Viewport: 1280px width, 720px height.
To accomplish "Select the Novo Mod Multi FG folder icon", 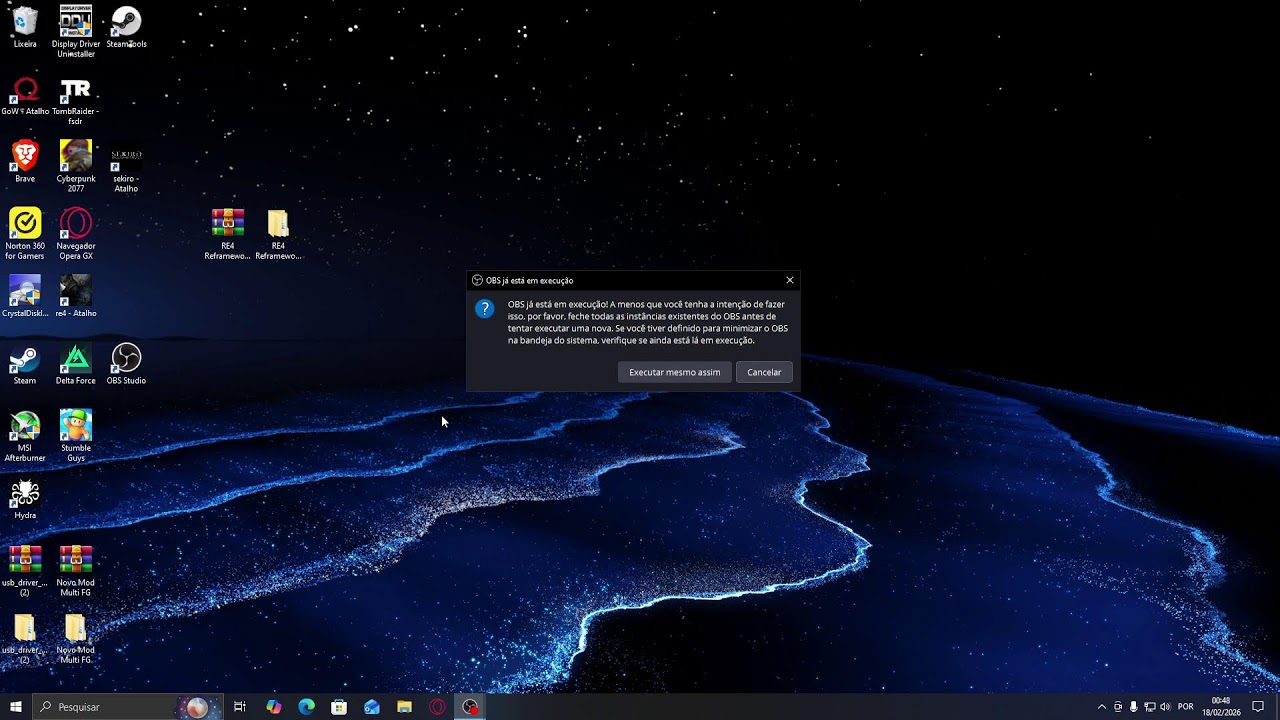I will (x=76, y=638).
